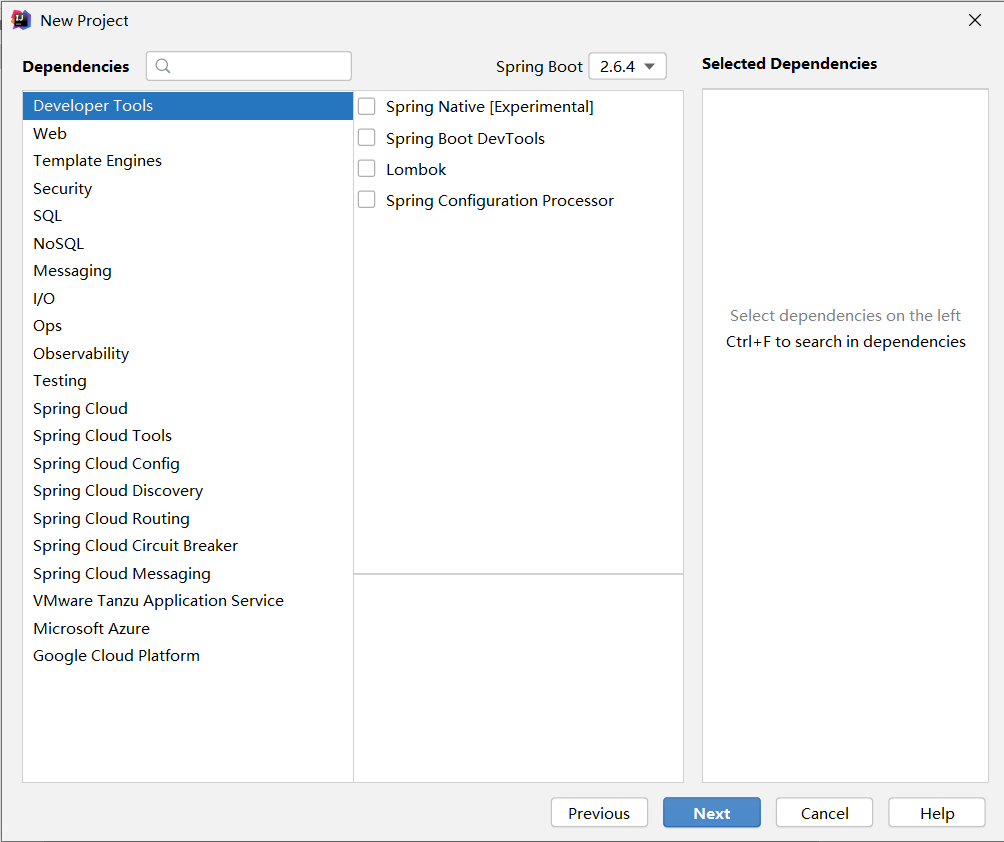
Task: Open the Spring Boot version dropdown
Action: coord(628,67)
